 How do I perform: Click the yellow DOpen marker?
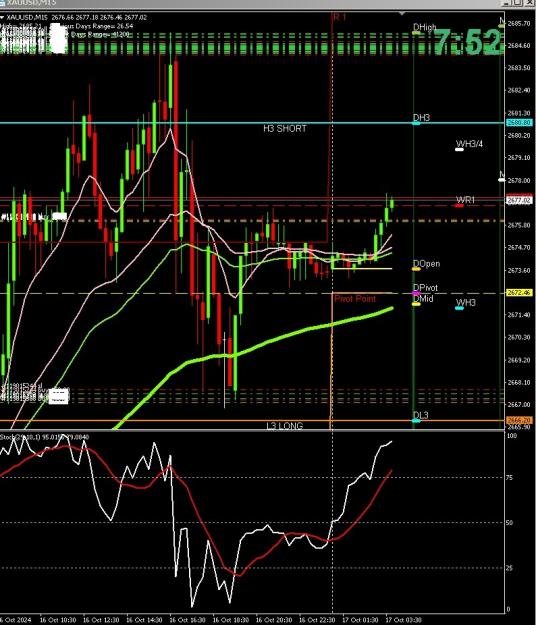click(x=416, y=269)
